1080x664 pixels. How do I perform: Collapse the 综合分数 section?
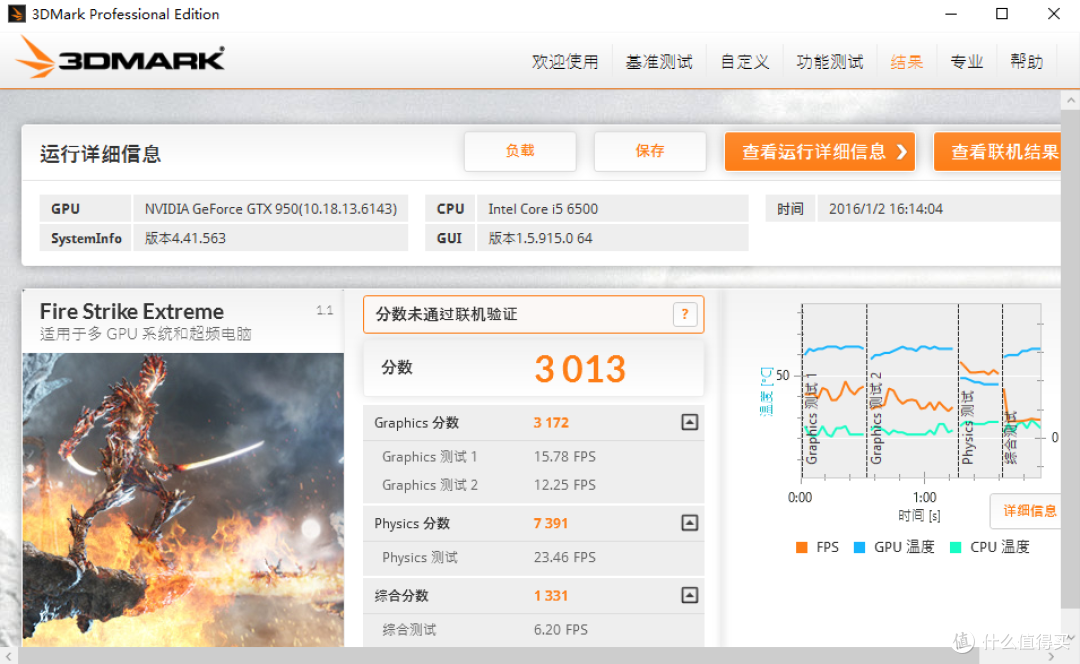pyautogui.click(x=689, y=595)
